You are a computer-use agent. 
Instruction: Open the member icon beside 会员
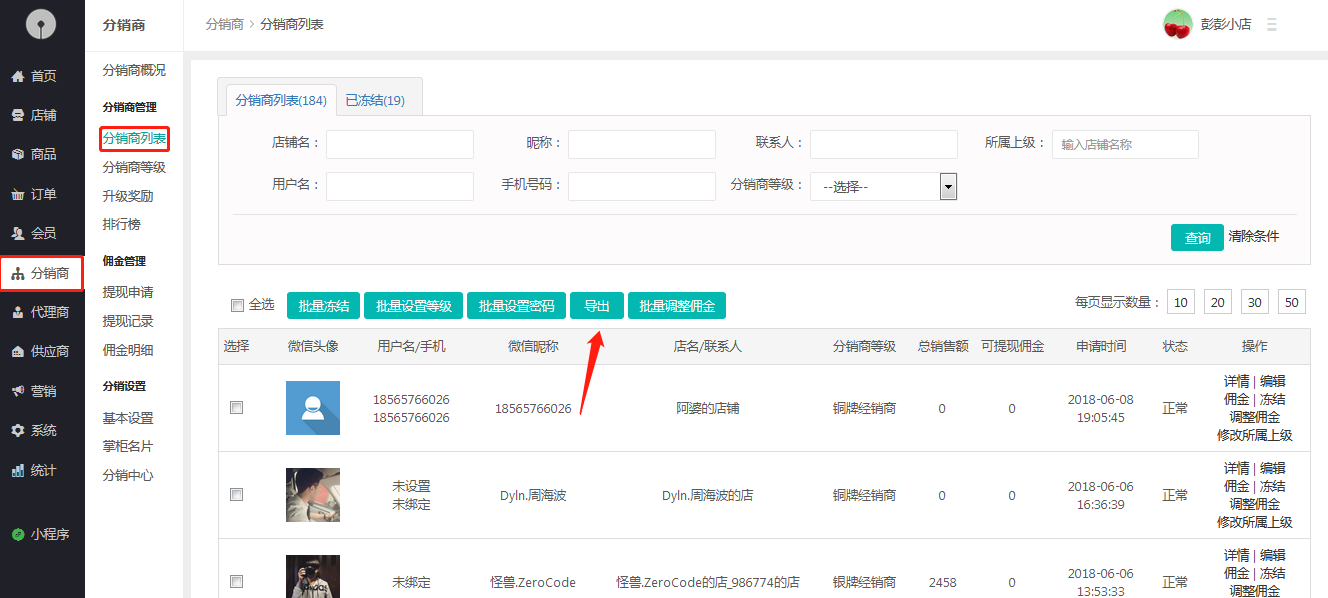tap(17, 233)
